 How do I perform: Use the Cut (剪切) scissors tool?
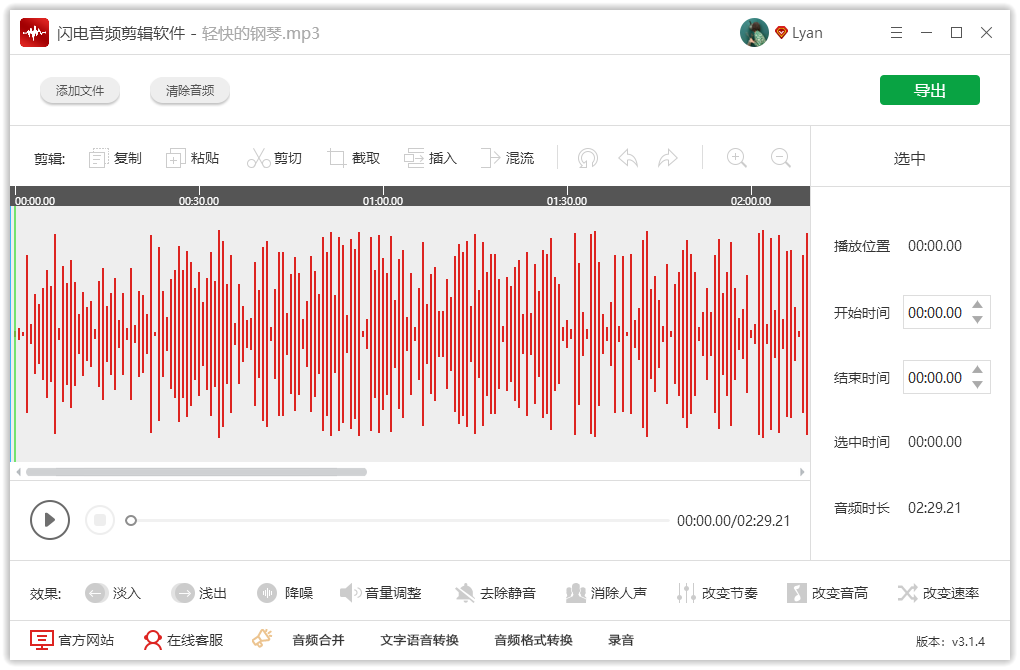(x=259, y=158)
